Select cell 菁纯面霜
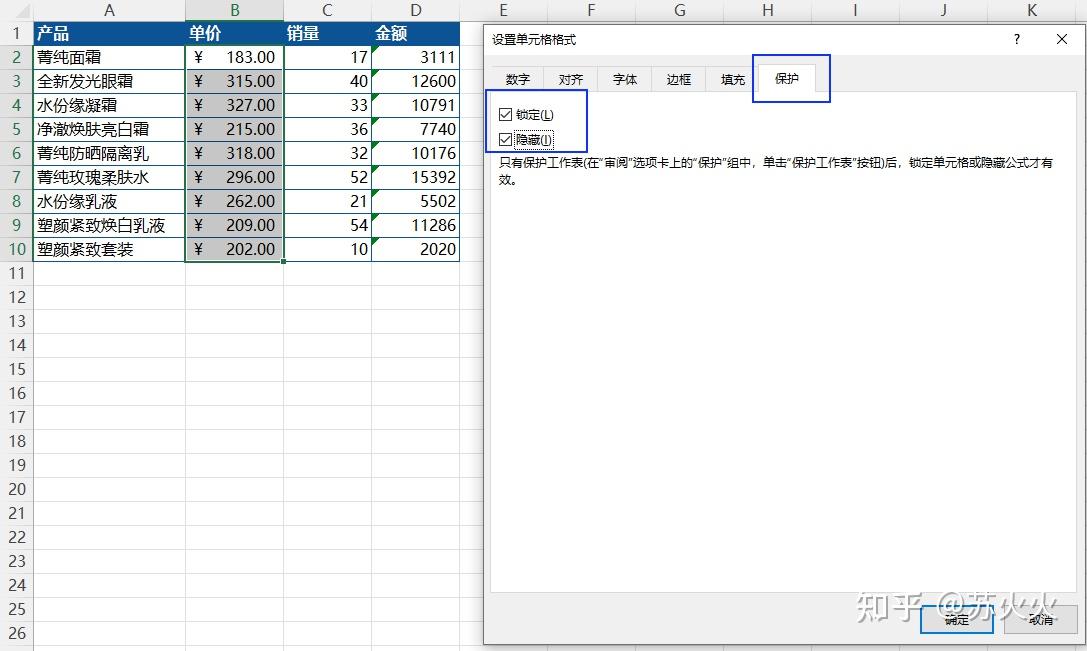Screen dimensions: 1087x651 (x=109, y=58)
